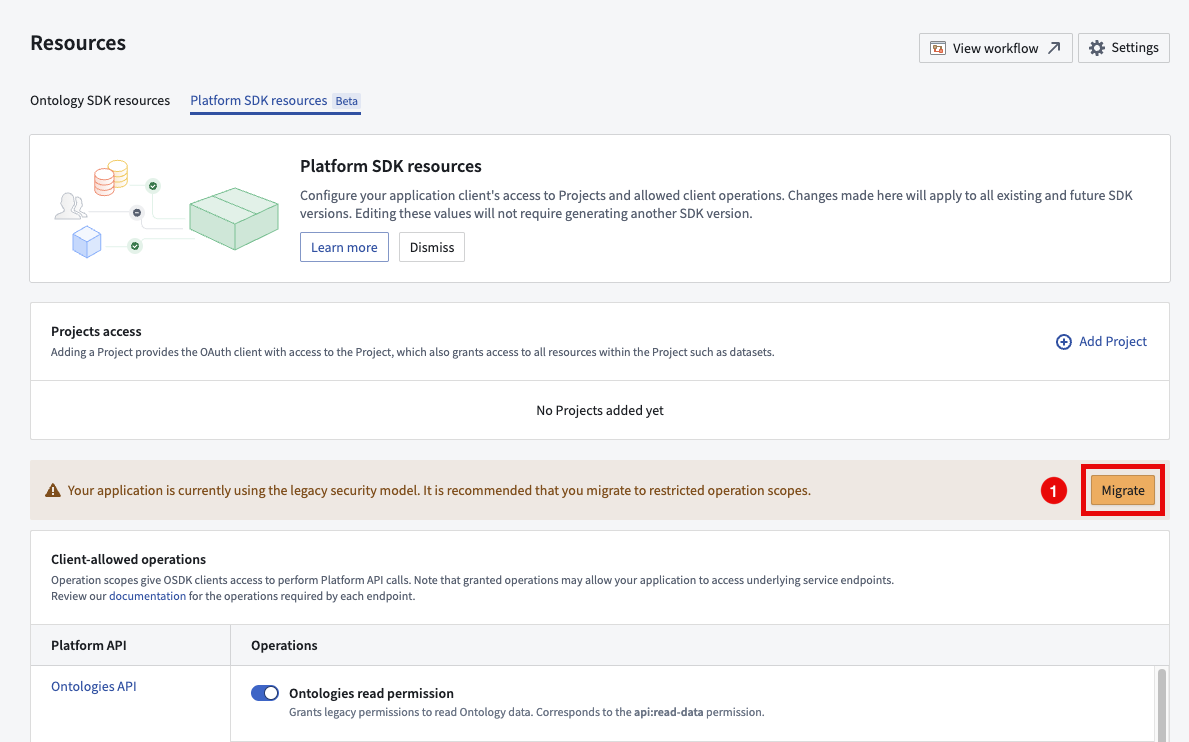Click the Migrate button

click(1122, 490)
